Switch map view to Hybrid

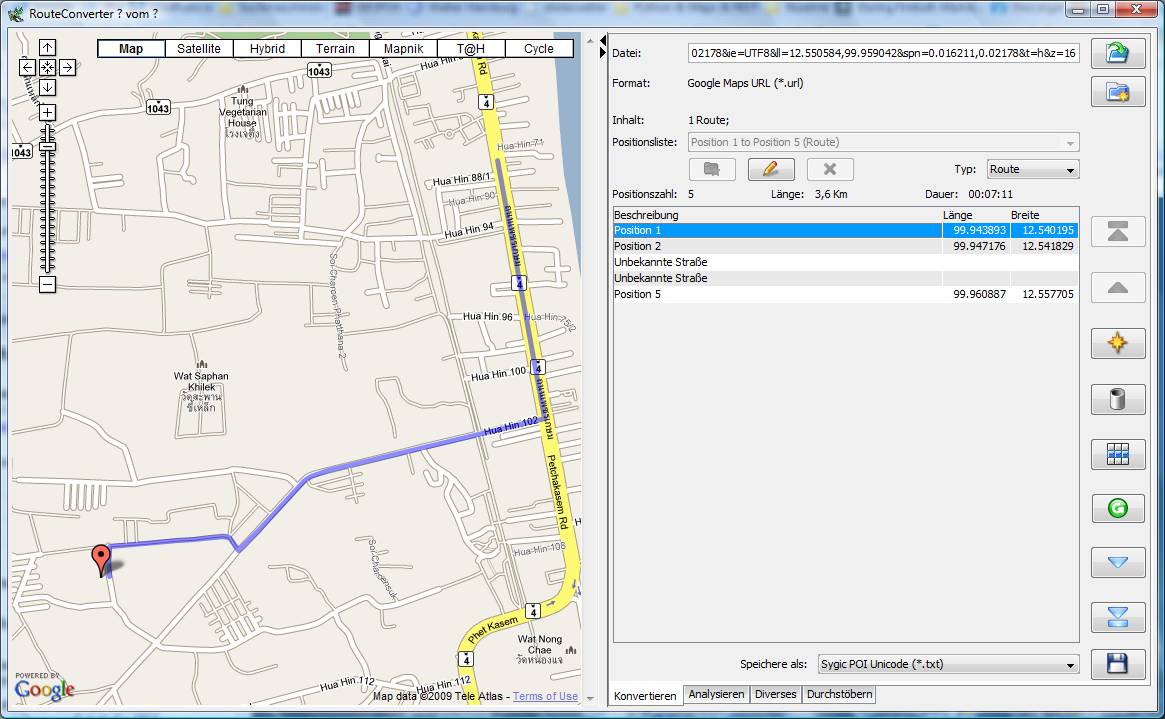267,49
